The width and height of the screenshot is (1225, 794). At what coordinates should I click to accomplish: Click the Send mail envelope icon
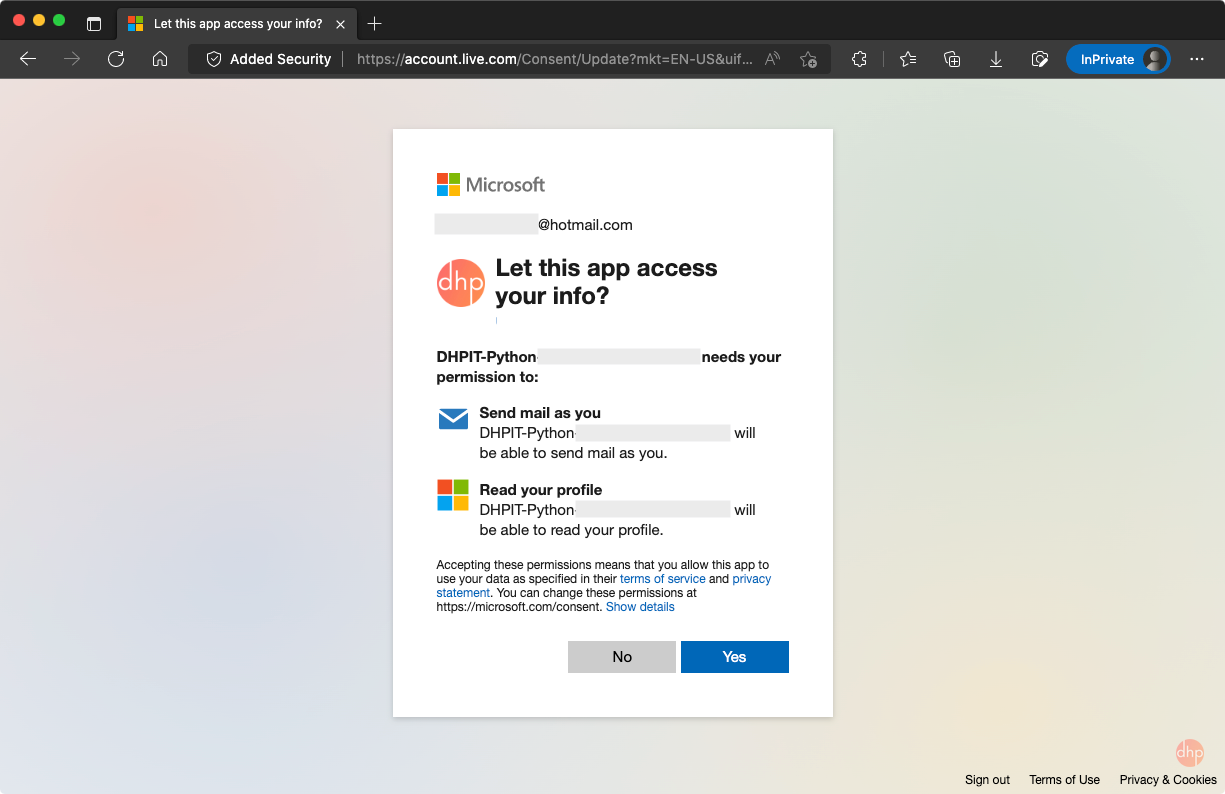[454, 418]
